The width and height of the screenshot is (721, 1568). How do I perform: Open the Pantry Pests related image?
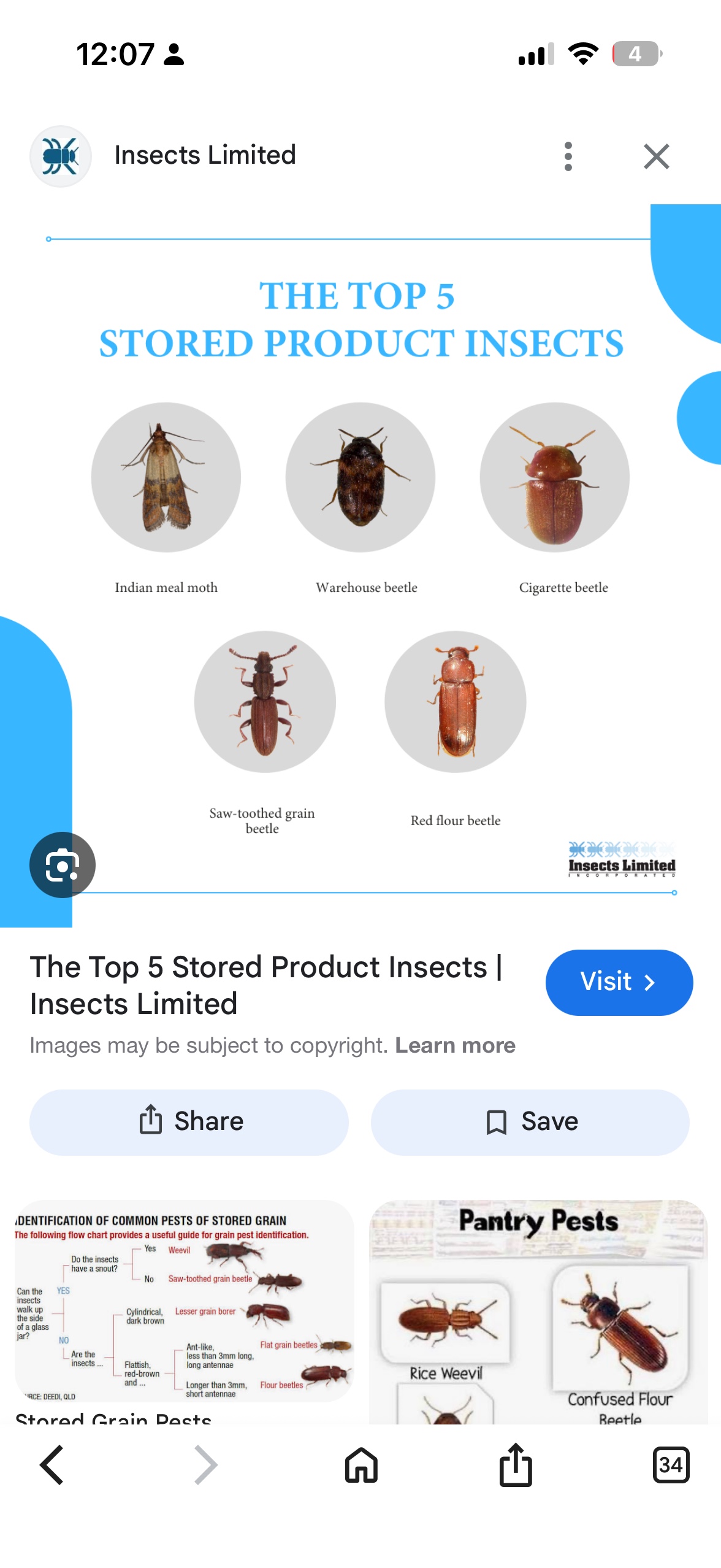(538, 1312)
